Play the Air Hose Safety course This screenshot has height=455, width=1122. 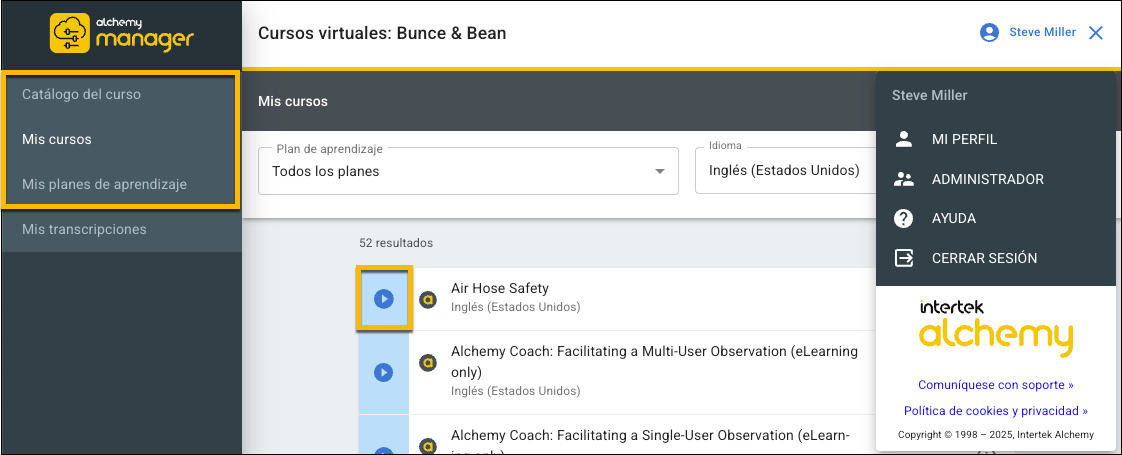click(x=383, y=299)
